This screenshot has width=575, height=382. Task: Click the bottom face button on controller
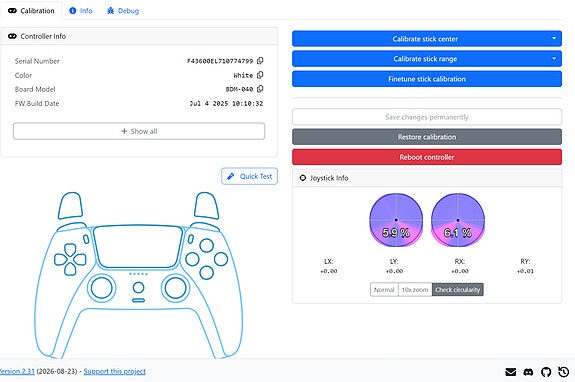(x=206, y=273)
